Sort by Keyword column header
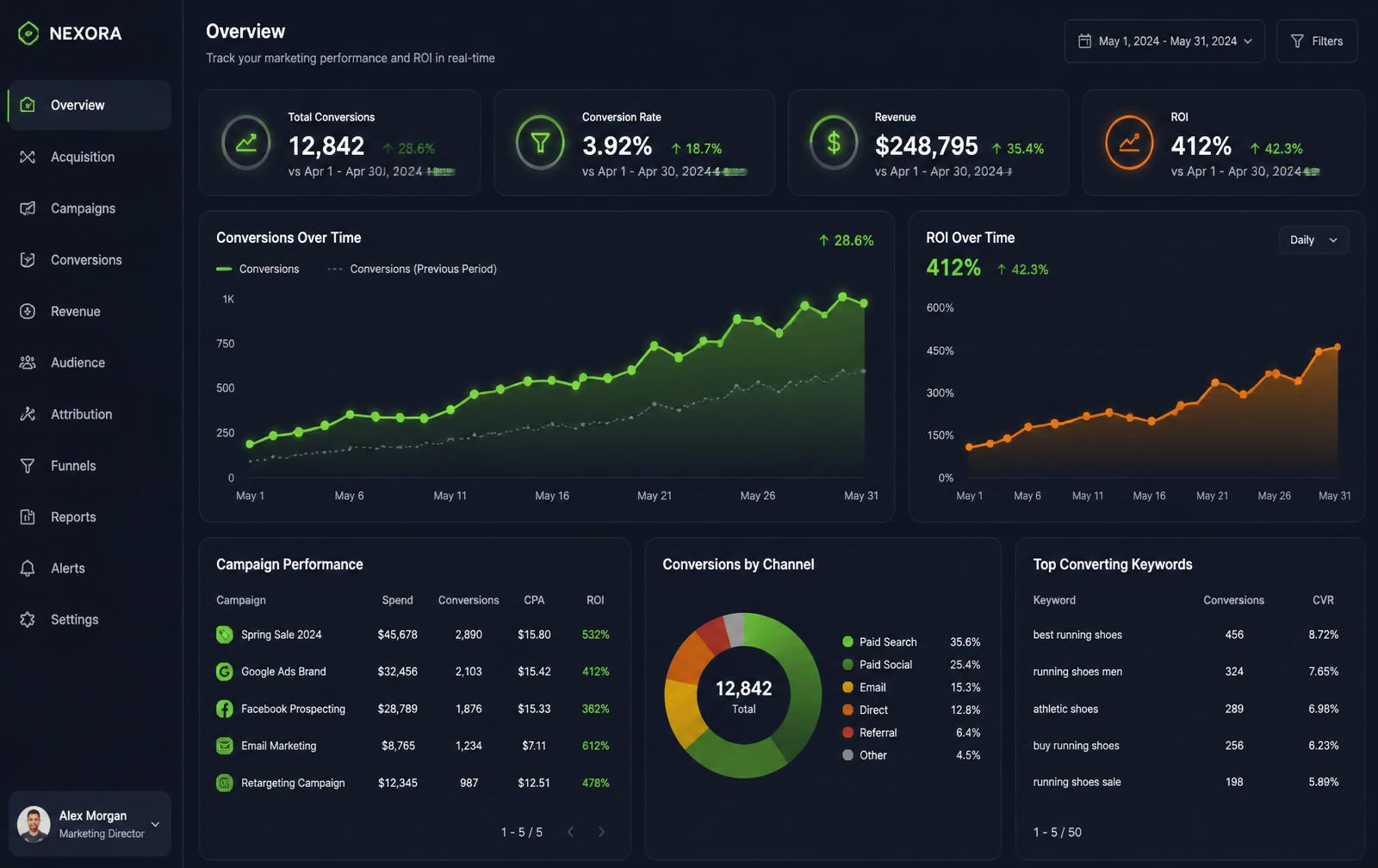 point(1054,600)
